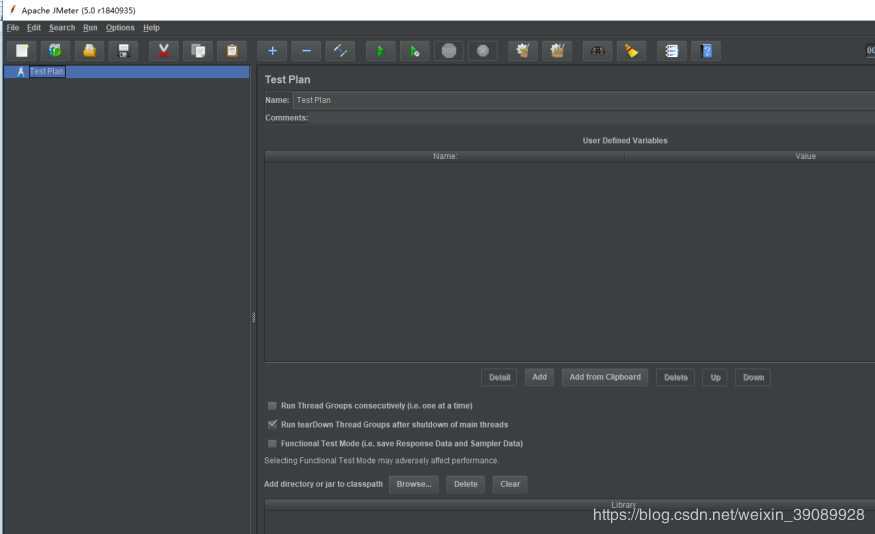This screenshot has height=534, width=875.
Task: Click the Shutdown test icon
Action: pos(483,51)
